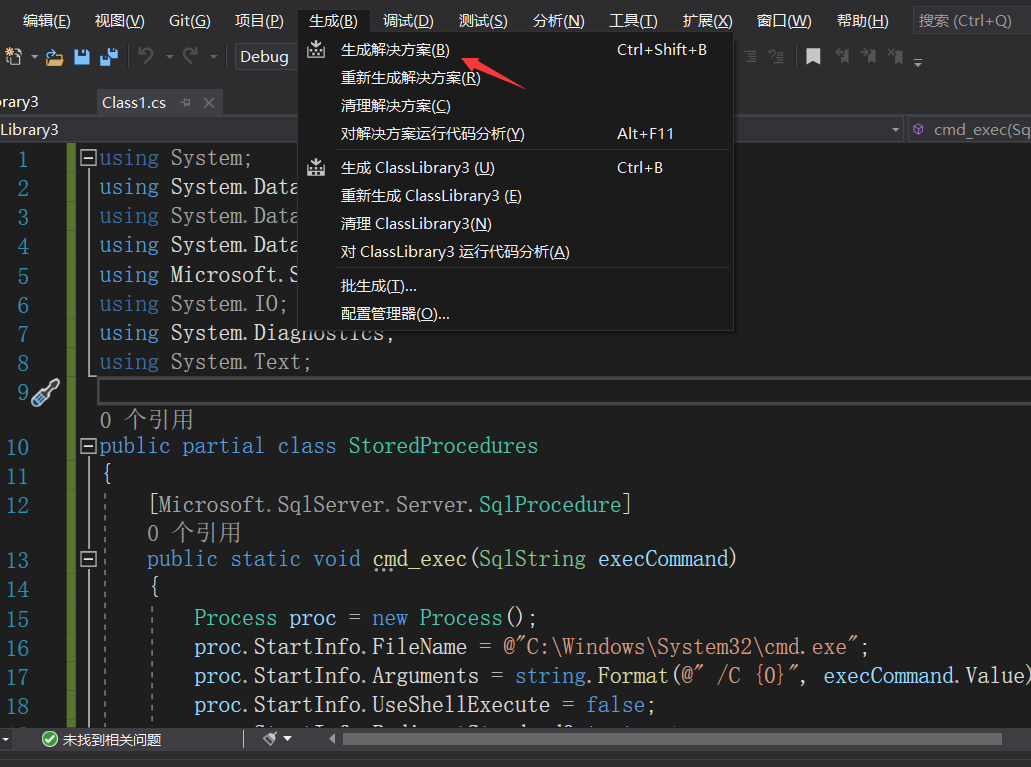Open the 测试(S) menu

point(483,21)
